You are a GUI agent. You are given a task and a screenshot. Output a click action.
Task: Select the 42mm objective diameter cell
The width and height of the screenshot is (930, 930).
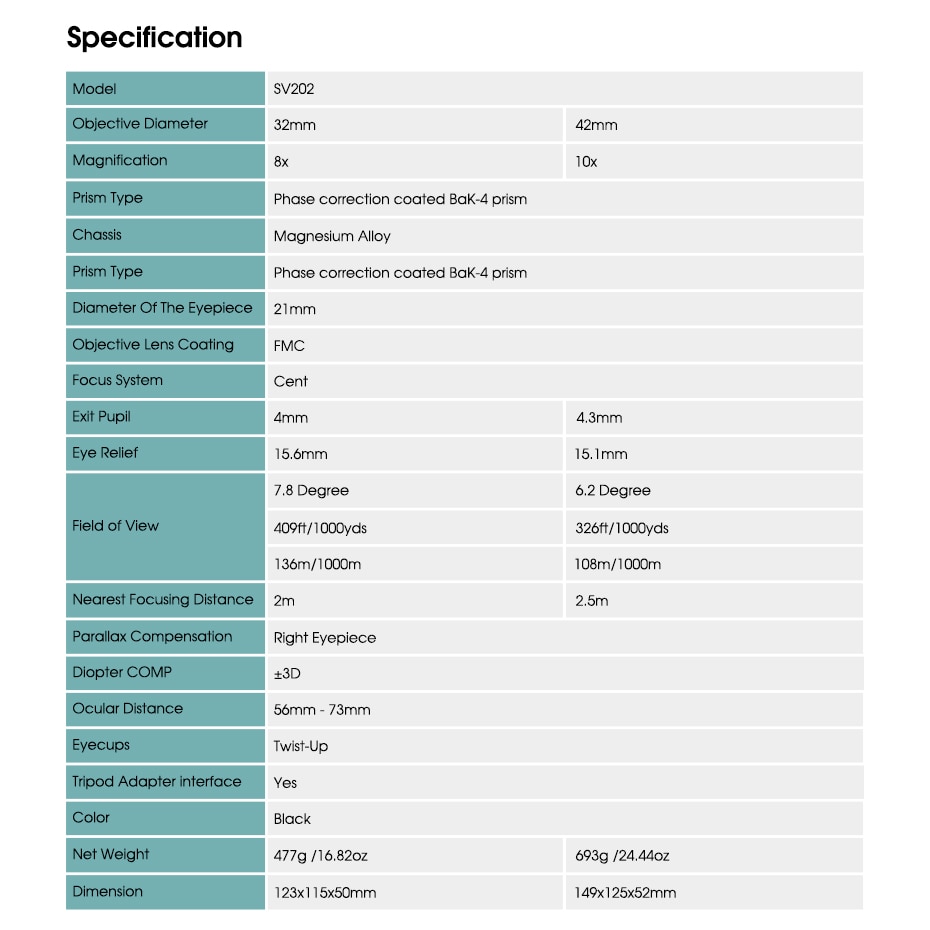coord(715,125)
